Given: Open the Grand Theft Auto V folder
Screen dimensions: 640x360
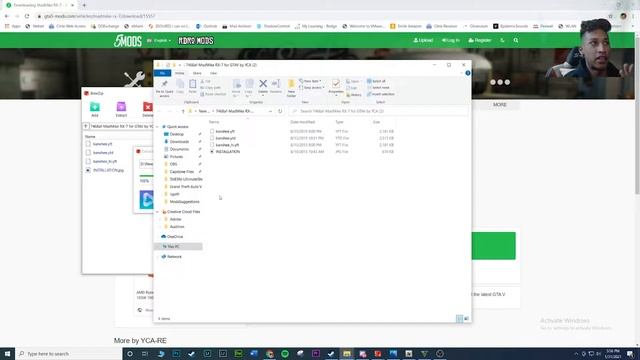Looking at the screenshot, I should point(186,187).
